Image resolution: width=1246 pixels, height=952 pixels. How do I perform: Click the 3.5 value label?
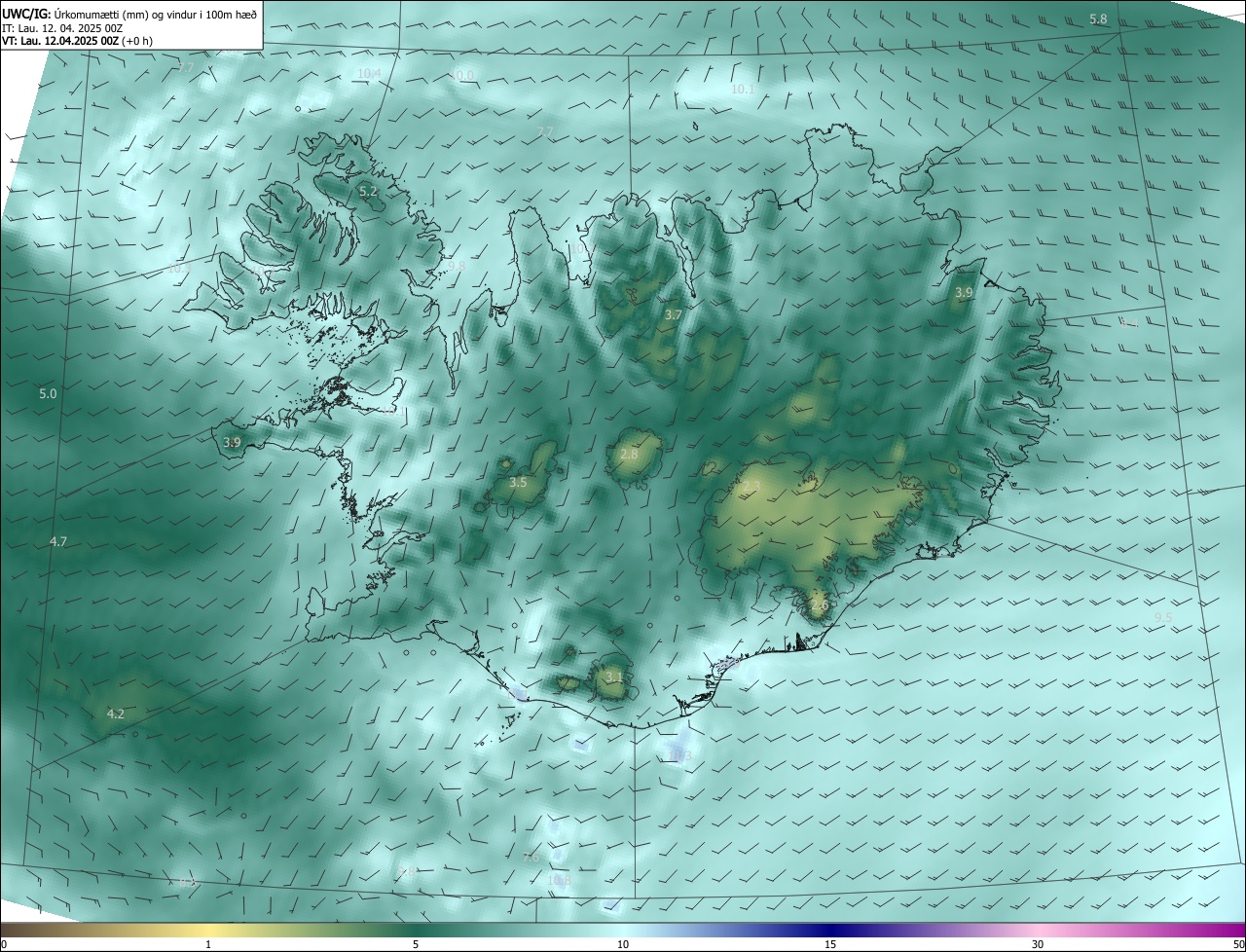[x=518, y=483]
